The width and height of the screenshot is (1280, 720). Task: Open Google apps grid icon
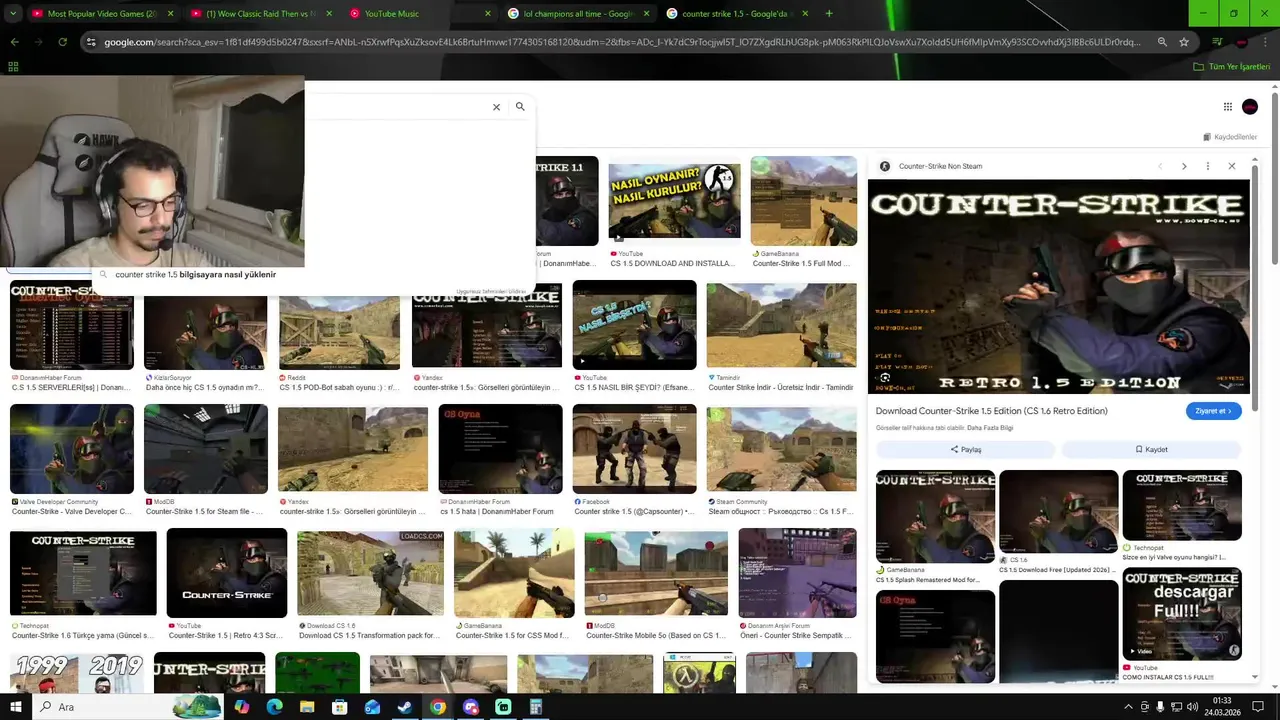1227,107
